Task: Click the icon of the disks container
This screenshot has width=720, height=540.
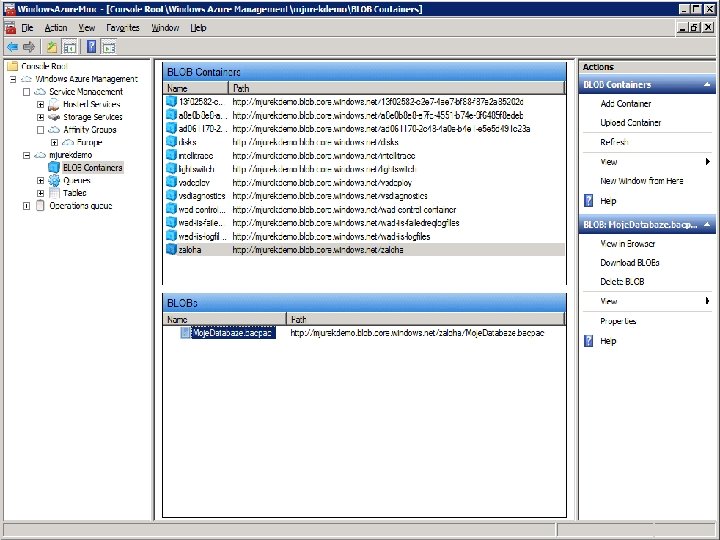Action: 171,141
